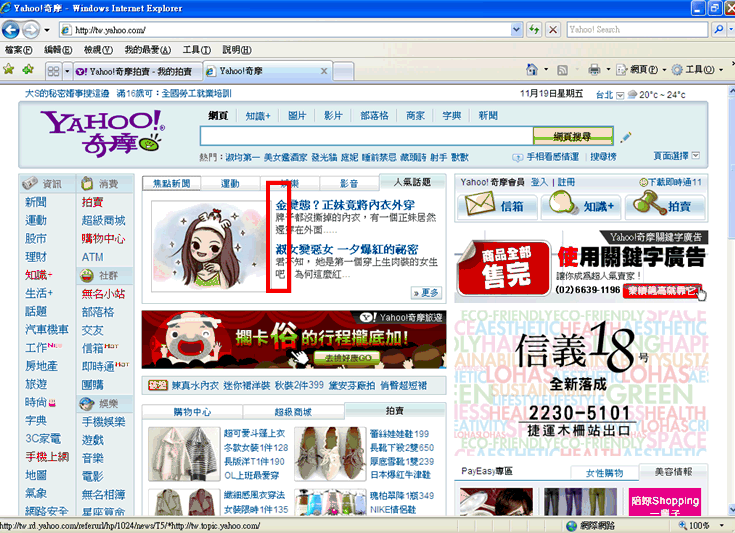This screenshot has width=735, height=533.
Task: Open the Print options dropdown arrow
Action: pyautogui.click(x=608, y=70)
